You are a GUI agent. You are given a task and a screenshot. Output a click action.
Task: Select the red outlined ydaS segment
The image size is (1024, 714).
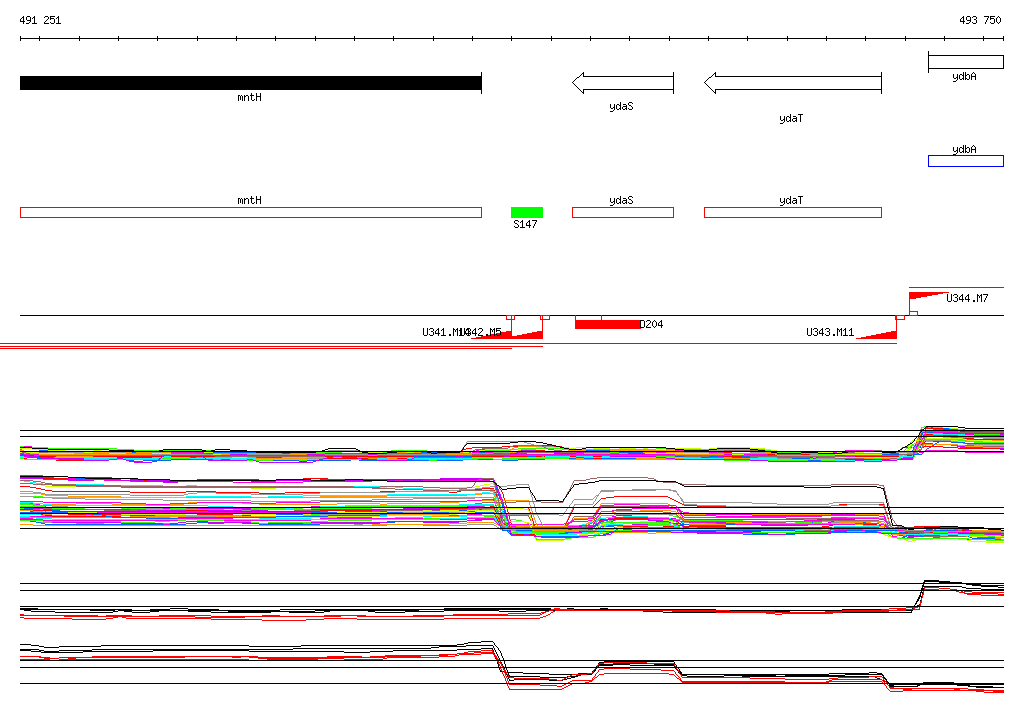[623, 212]
